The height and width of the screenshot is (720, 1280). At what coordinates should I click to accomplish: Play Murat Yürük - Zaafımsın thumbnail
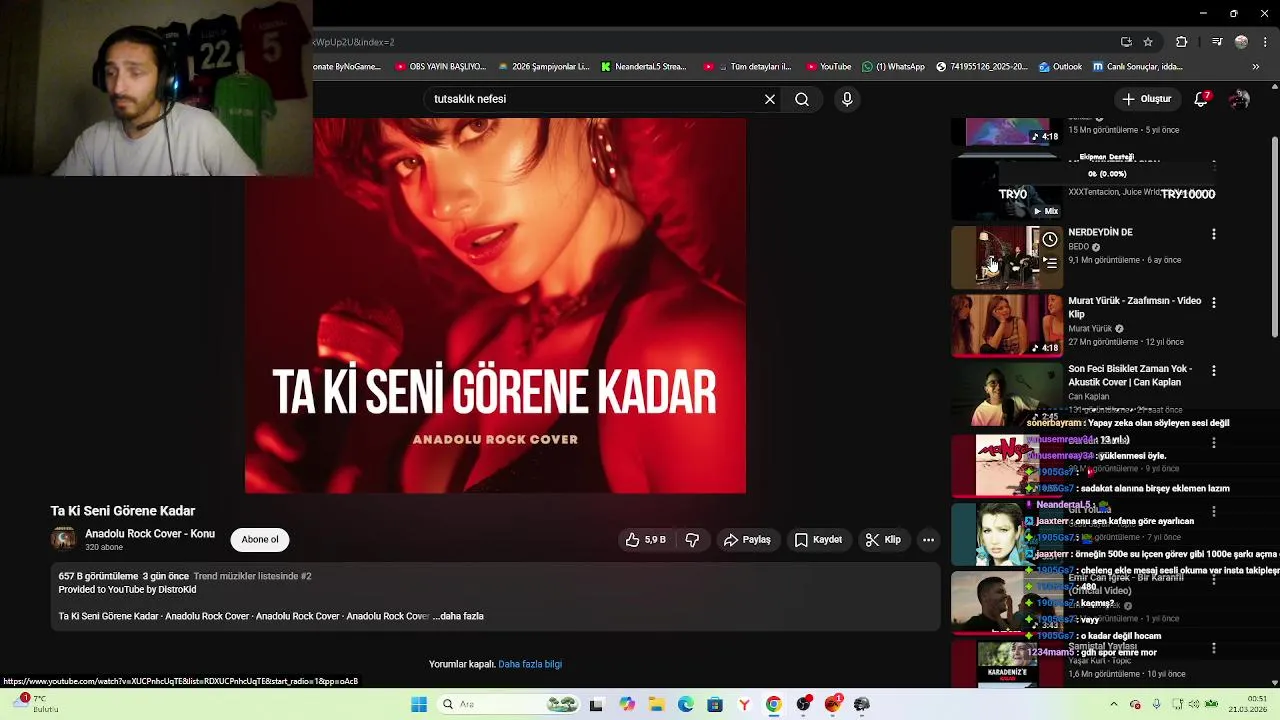tap(1007, 325)
